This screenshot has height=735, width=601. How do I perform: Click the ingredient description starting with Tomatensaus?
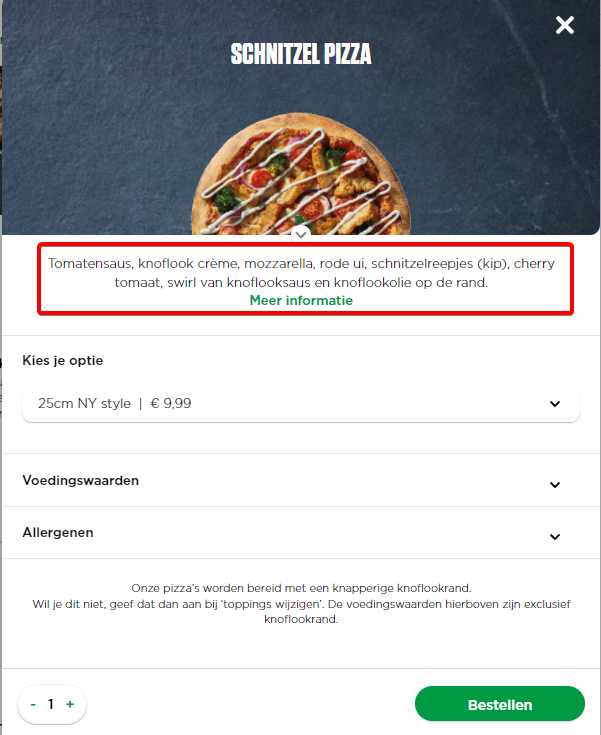point(301,273)
